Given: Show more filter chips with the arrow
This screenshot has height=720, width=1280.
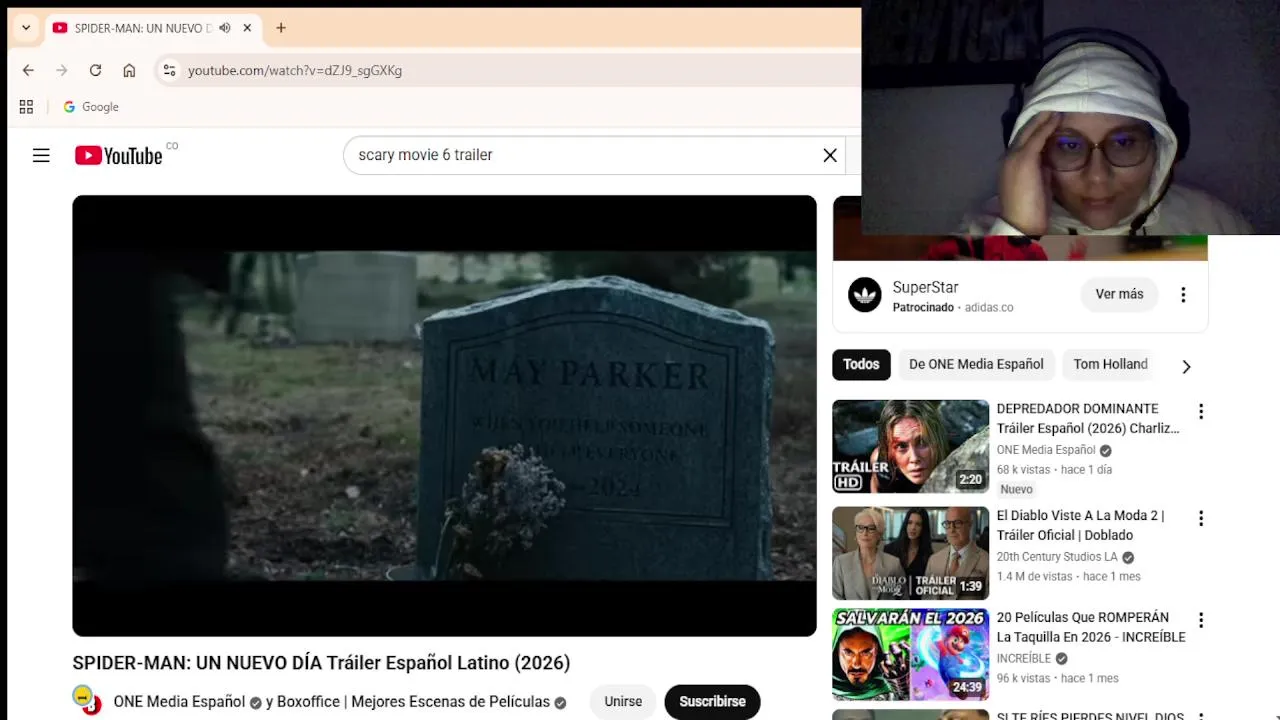Looking at the screenshot, I should (x=1186, y=366).
